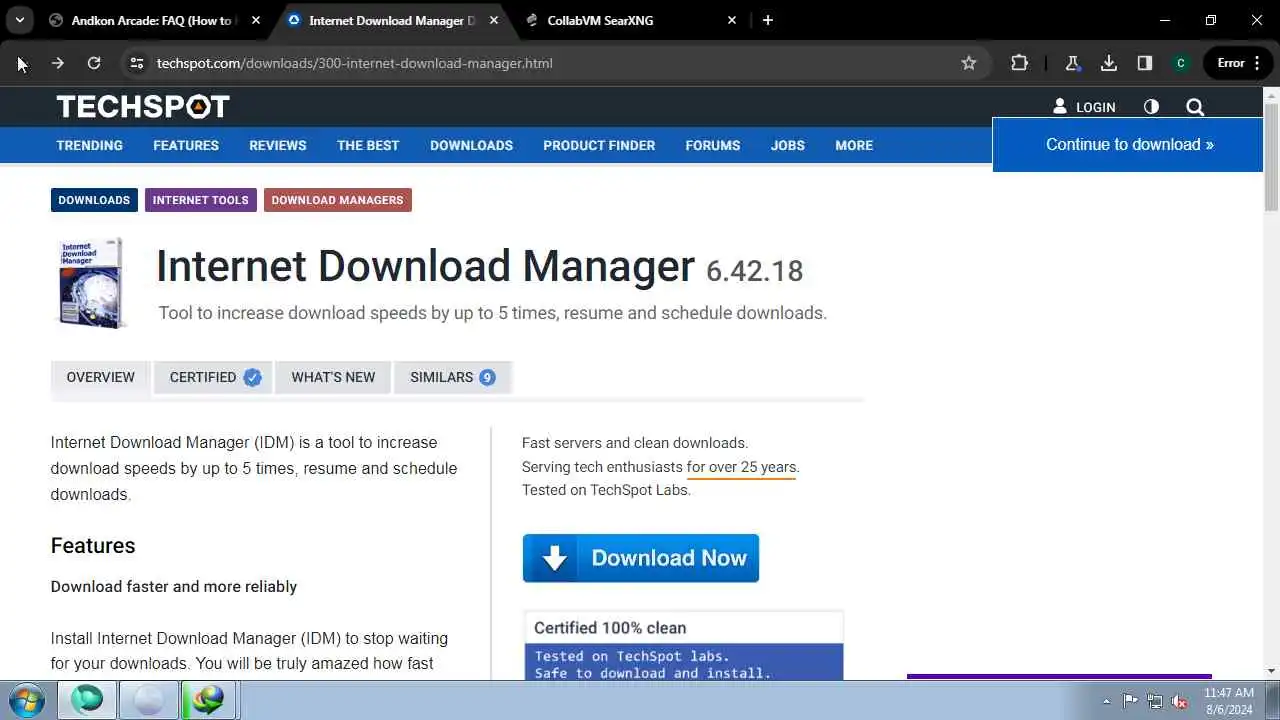The width and height of the screenshot is (1280, 720).
Task: Open the Internet Download Manager taskbar icon
Action: 209,700
